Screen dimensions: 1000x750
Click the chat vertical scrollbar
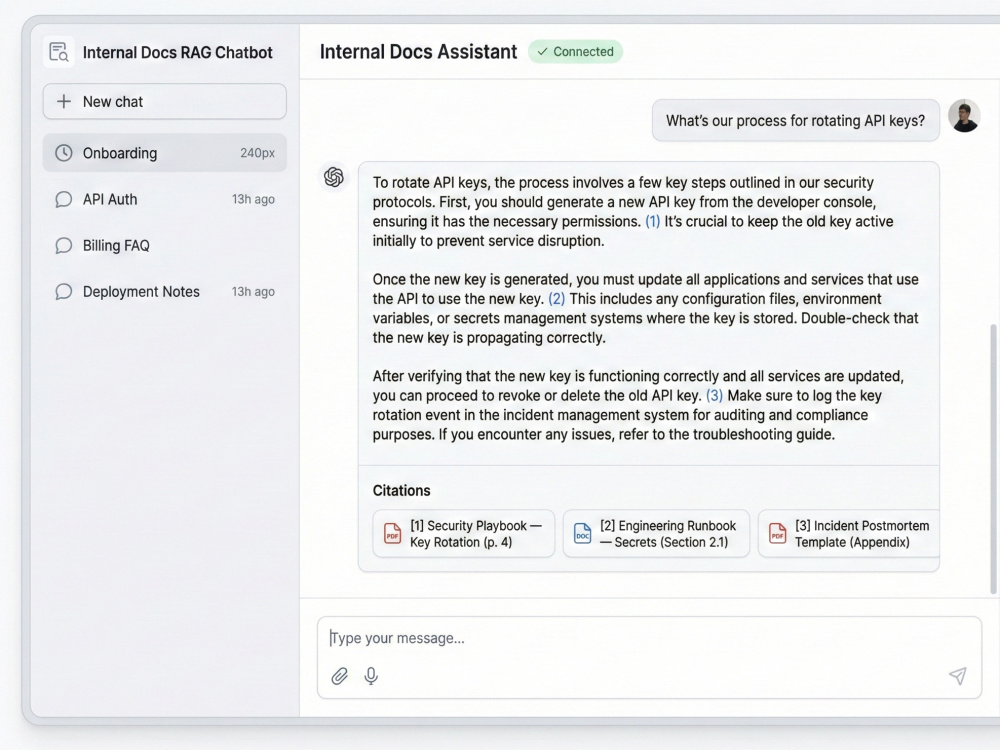[993, 459]
